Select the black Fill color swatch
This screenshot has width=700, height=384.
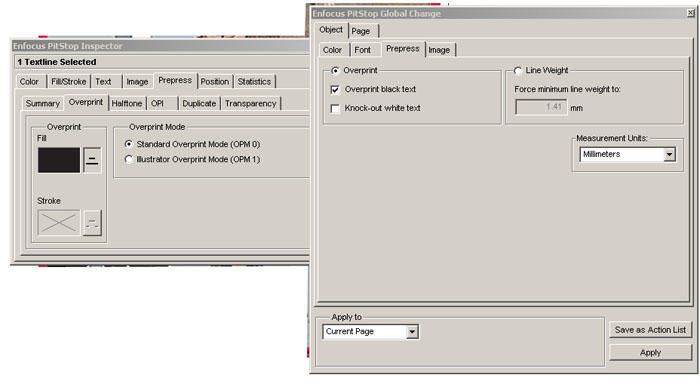click(59, 160)
